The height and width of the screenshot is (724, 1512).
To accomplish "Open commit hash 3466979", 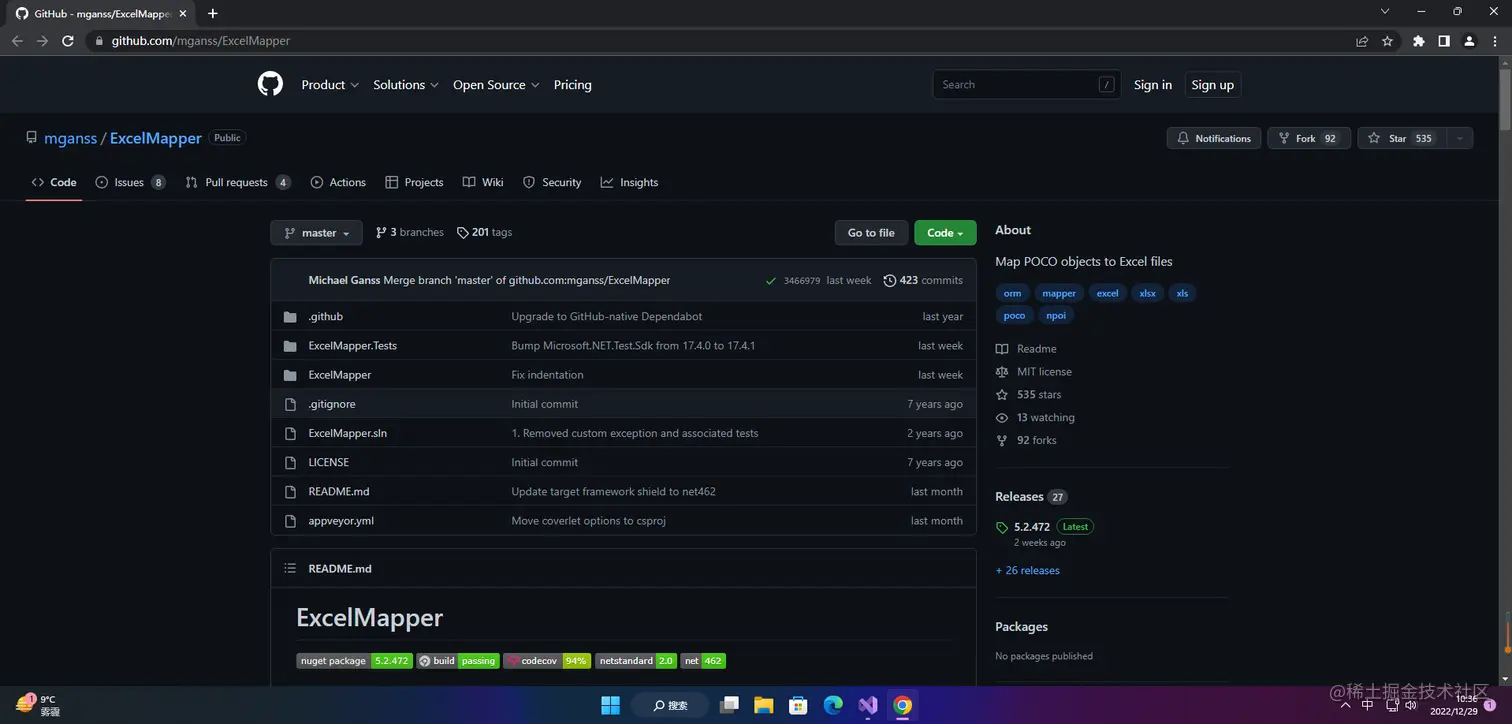I will pos(802,281).
